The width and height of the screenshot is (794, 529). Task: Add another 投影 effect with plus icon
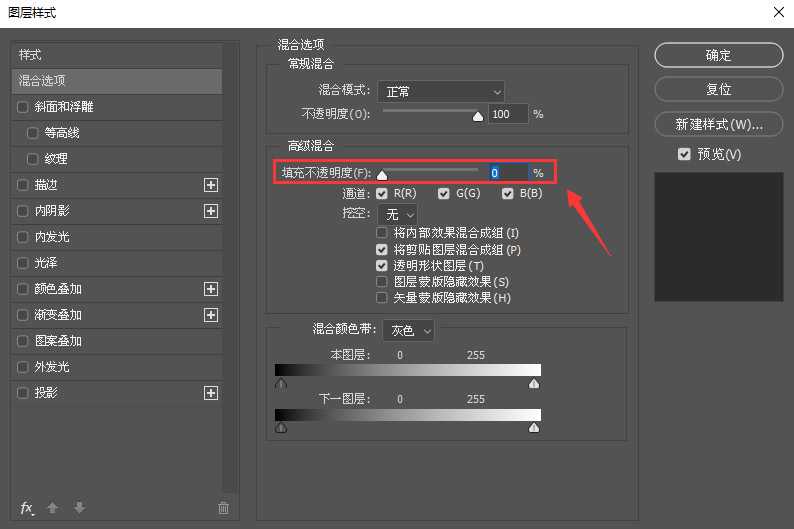click(x=211, y=393)
